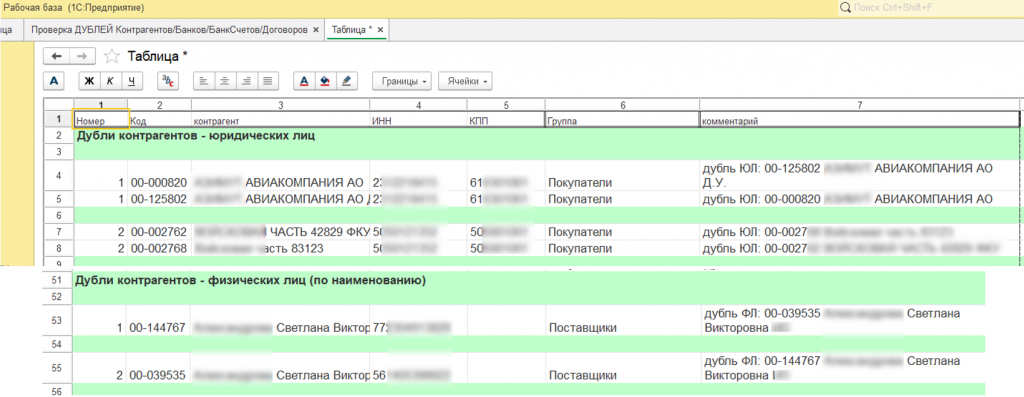
Task: Click comment 'дубль ФЛ: 00-039535' cell
Action: (843, 320)
